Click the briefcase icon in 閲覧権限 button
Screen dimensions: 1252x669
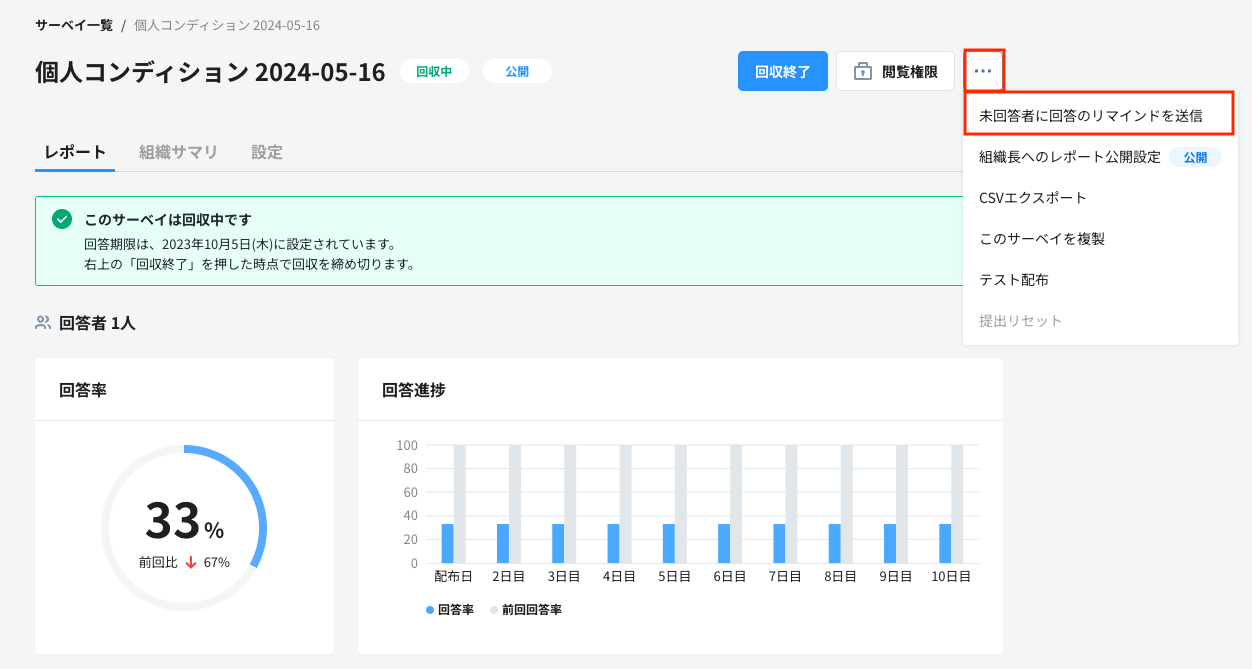862,72
